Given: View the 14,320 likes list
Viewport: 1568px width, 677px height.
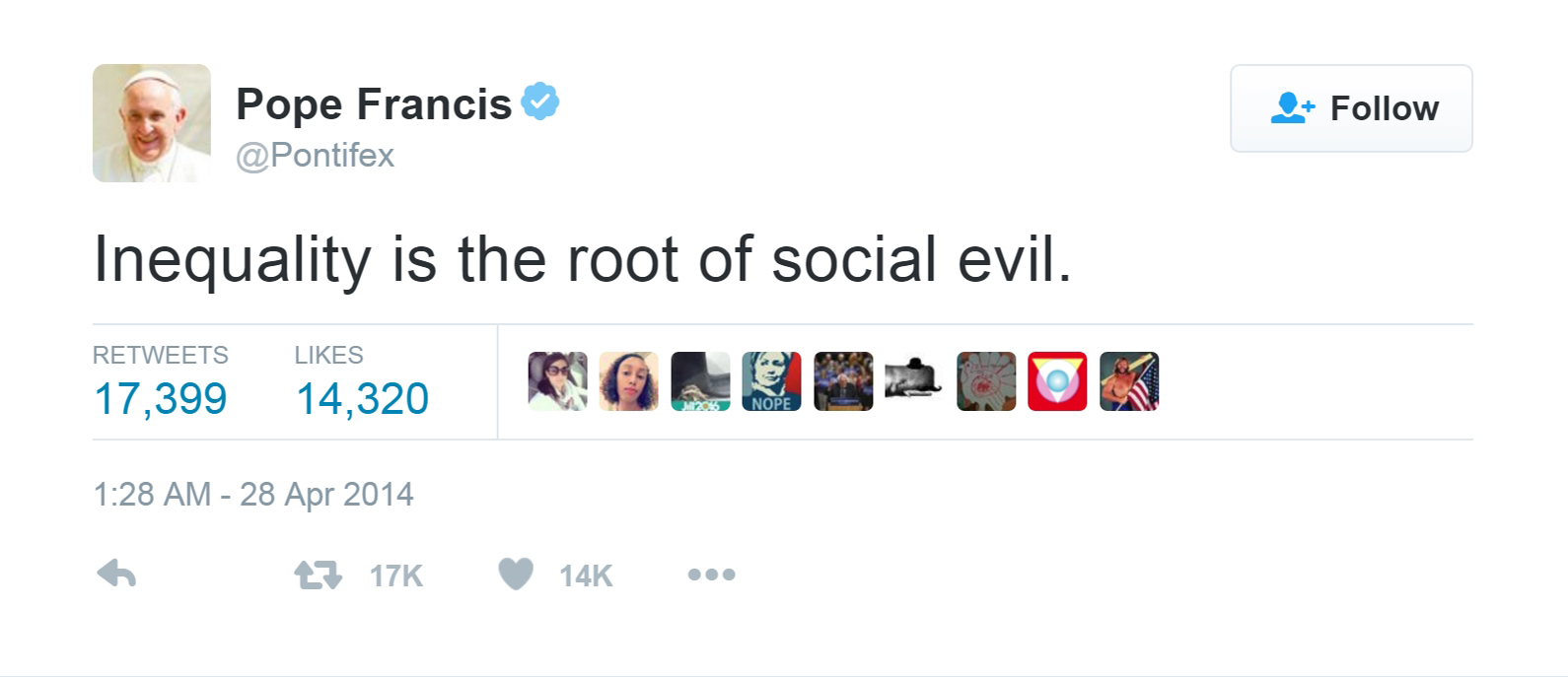Looking at the screenshot, I should coord(362,398).
